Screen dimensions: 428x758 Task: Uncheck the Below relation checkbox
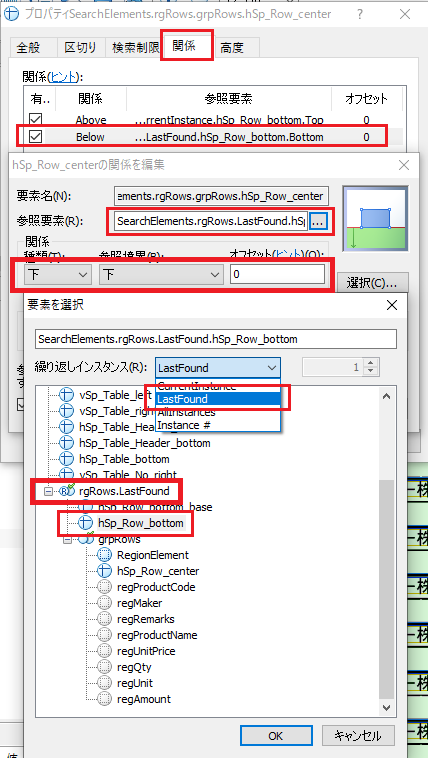pyautogui.click(x=36, y=137)
